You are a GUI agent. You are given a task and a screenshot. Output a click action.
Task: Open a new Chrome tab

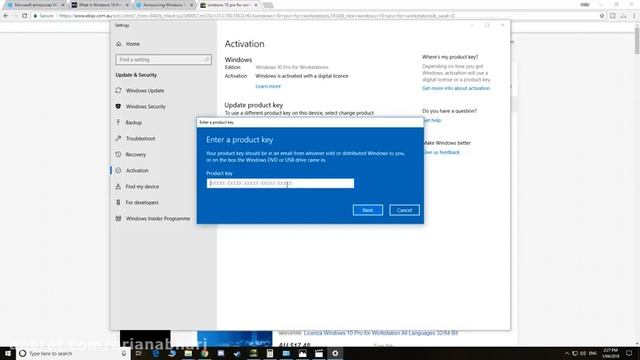pyautogui.click(x=268, y=5)
